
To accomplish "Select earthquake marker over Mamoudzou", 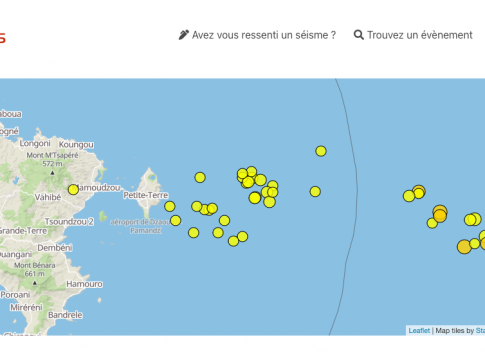I will 73,190.
